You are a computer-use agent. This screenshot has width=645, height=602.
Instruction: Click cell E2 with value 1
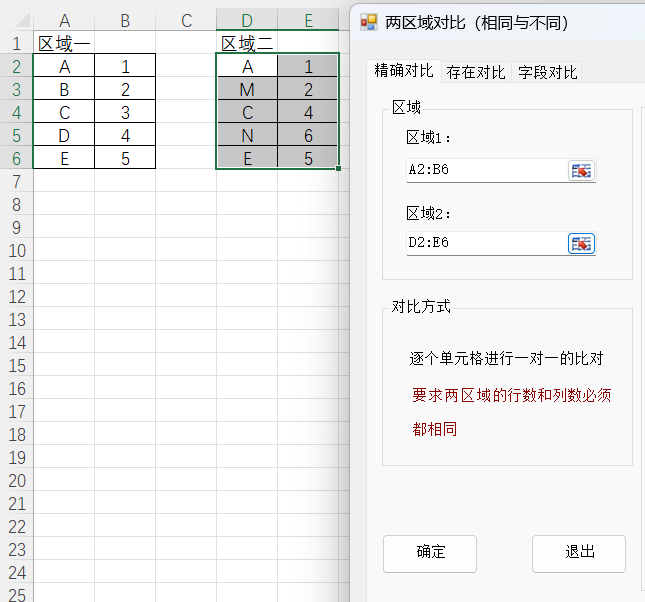pyautogui.click(x=308, y=66)
